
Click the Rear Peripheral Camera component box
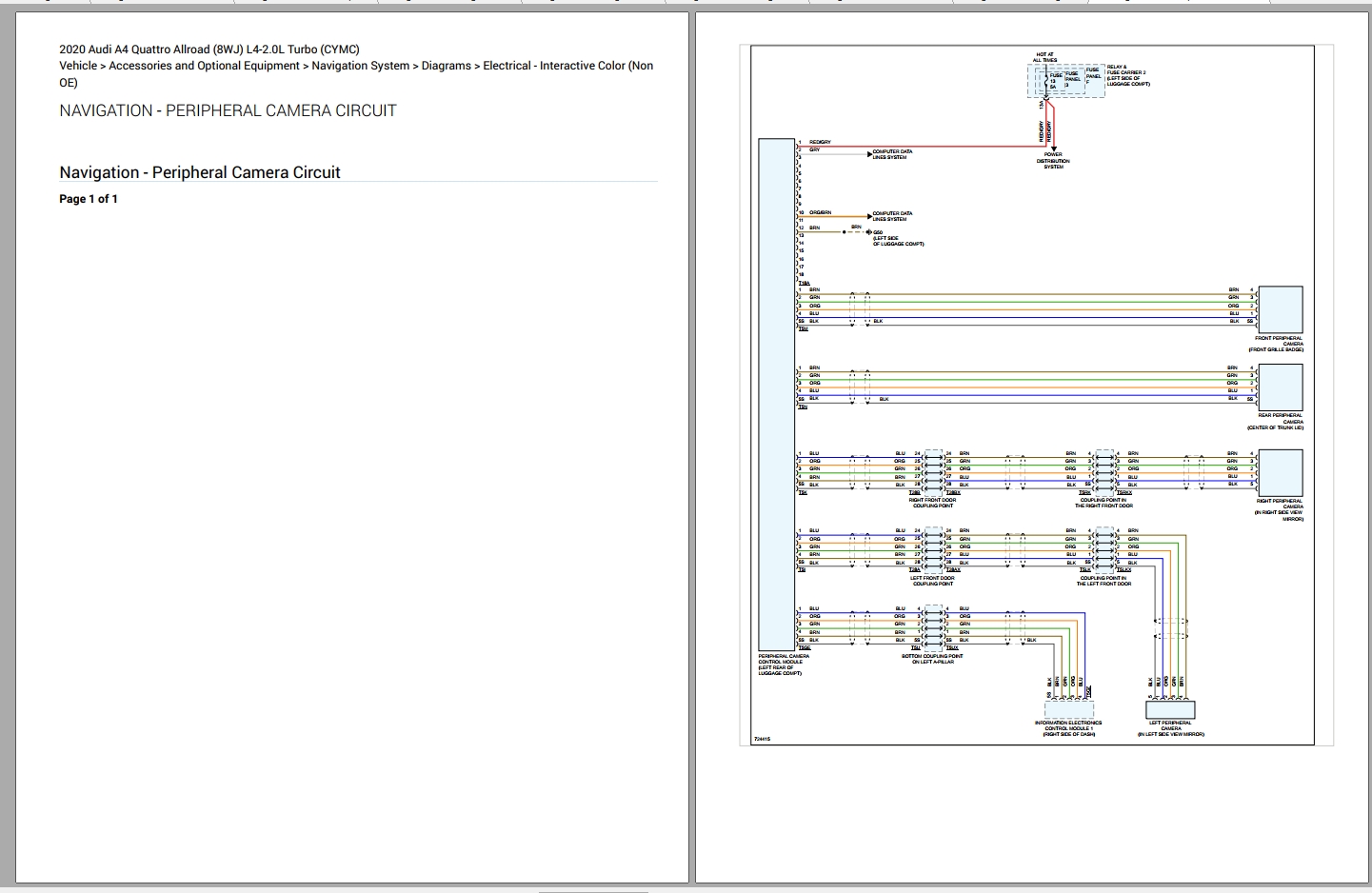pos(1281,388)
